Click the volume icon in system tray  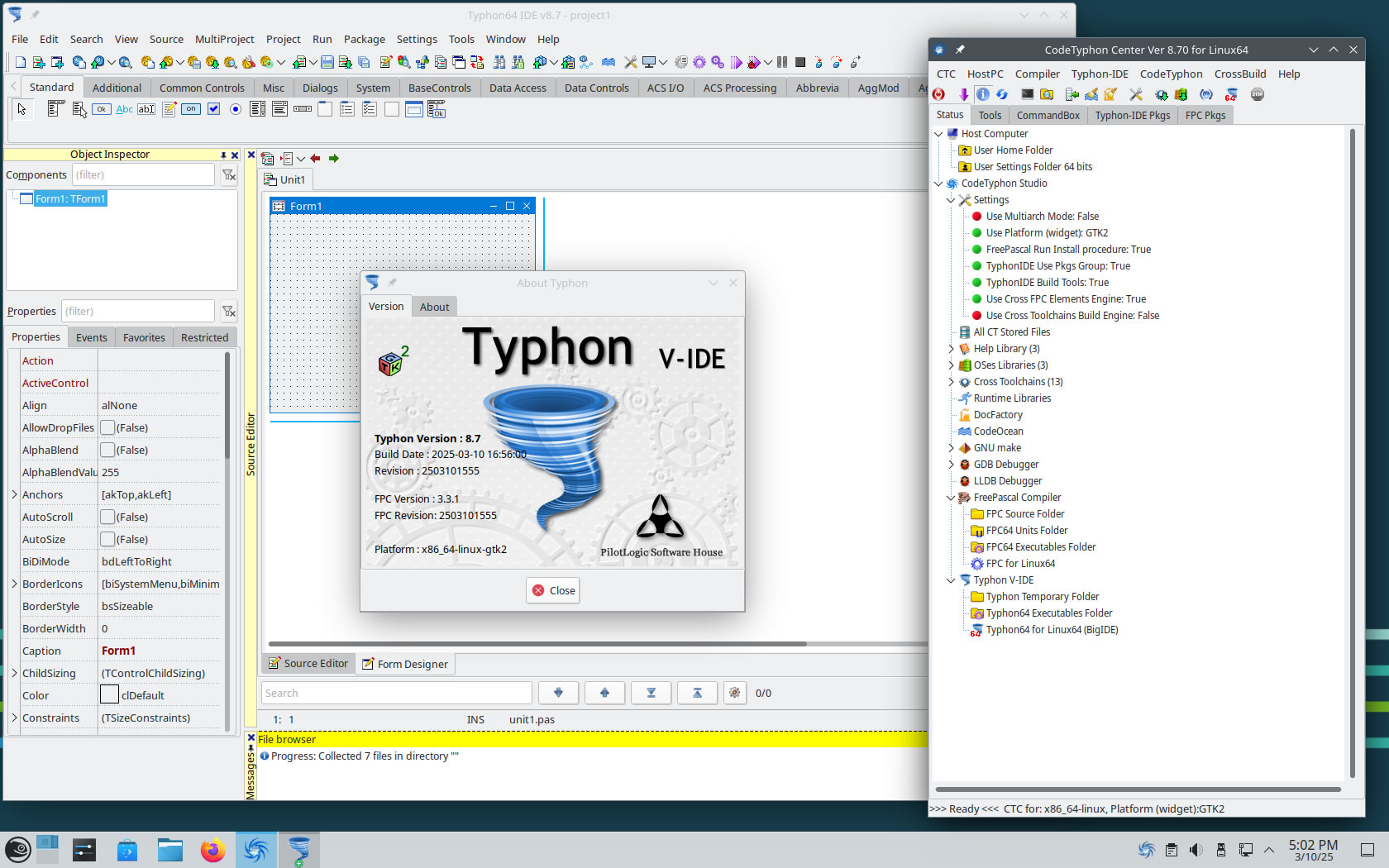point(1196,850)
